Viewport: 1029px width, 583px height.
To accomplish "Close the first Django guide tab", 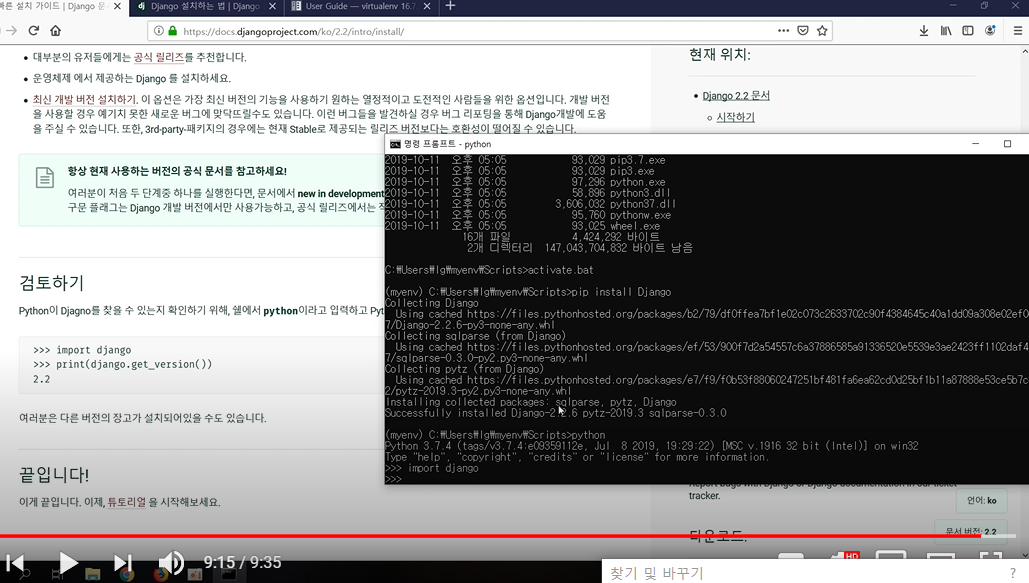I will click(x=117, y=6).
